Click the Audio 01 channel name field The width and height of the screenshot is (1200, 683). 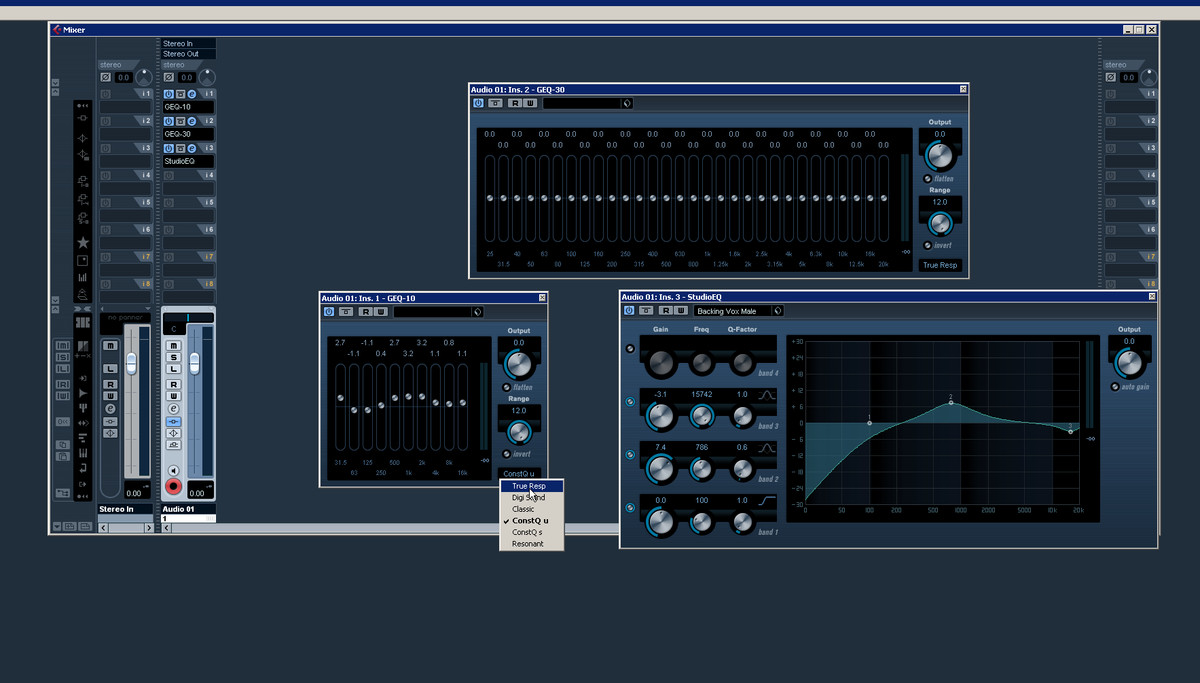click(188, 509)
